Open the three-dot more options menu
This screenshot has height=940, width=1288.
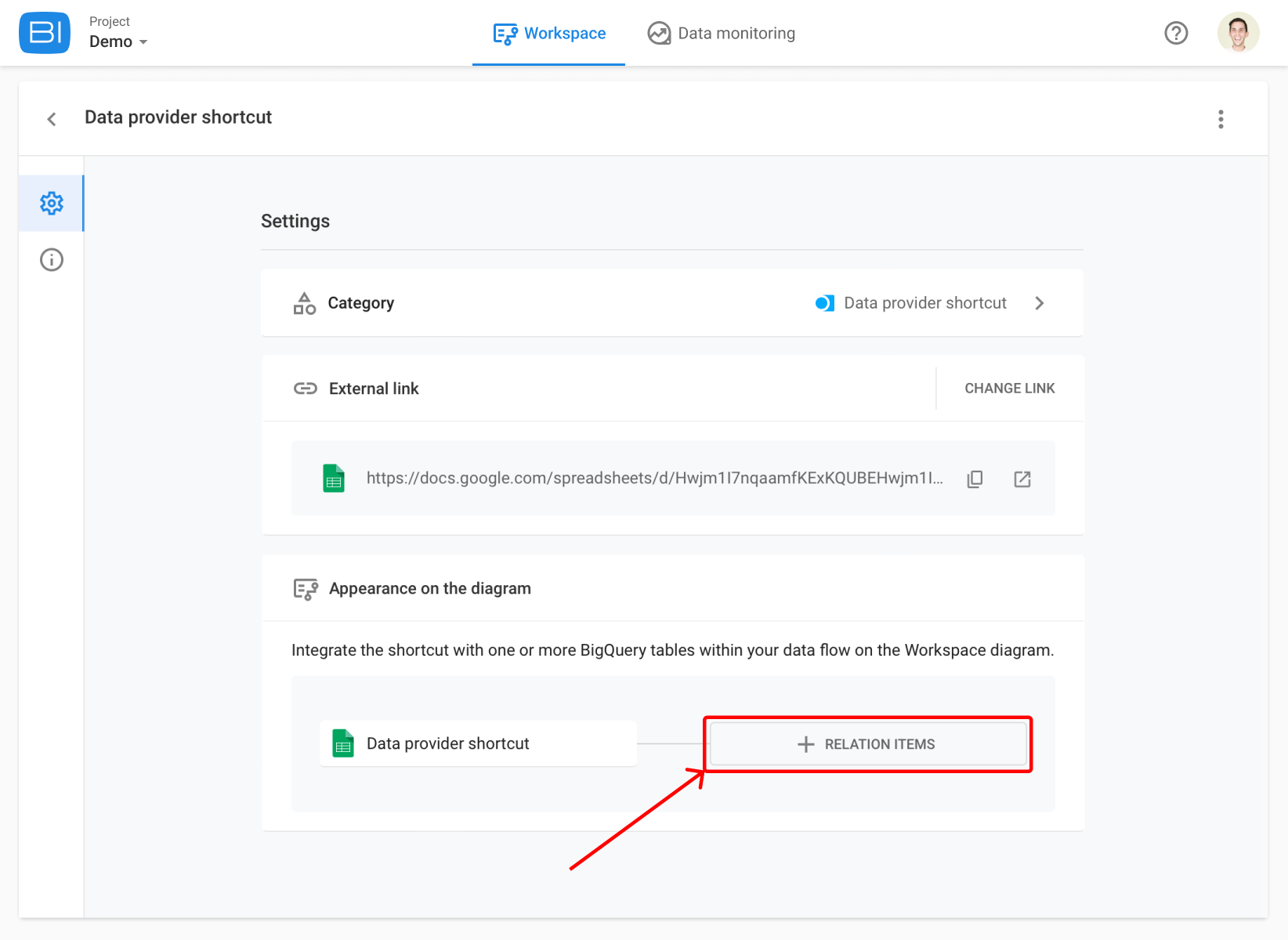[x=1221, y=119]
